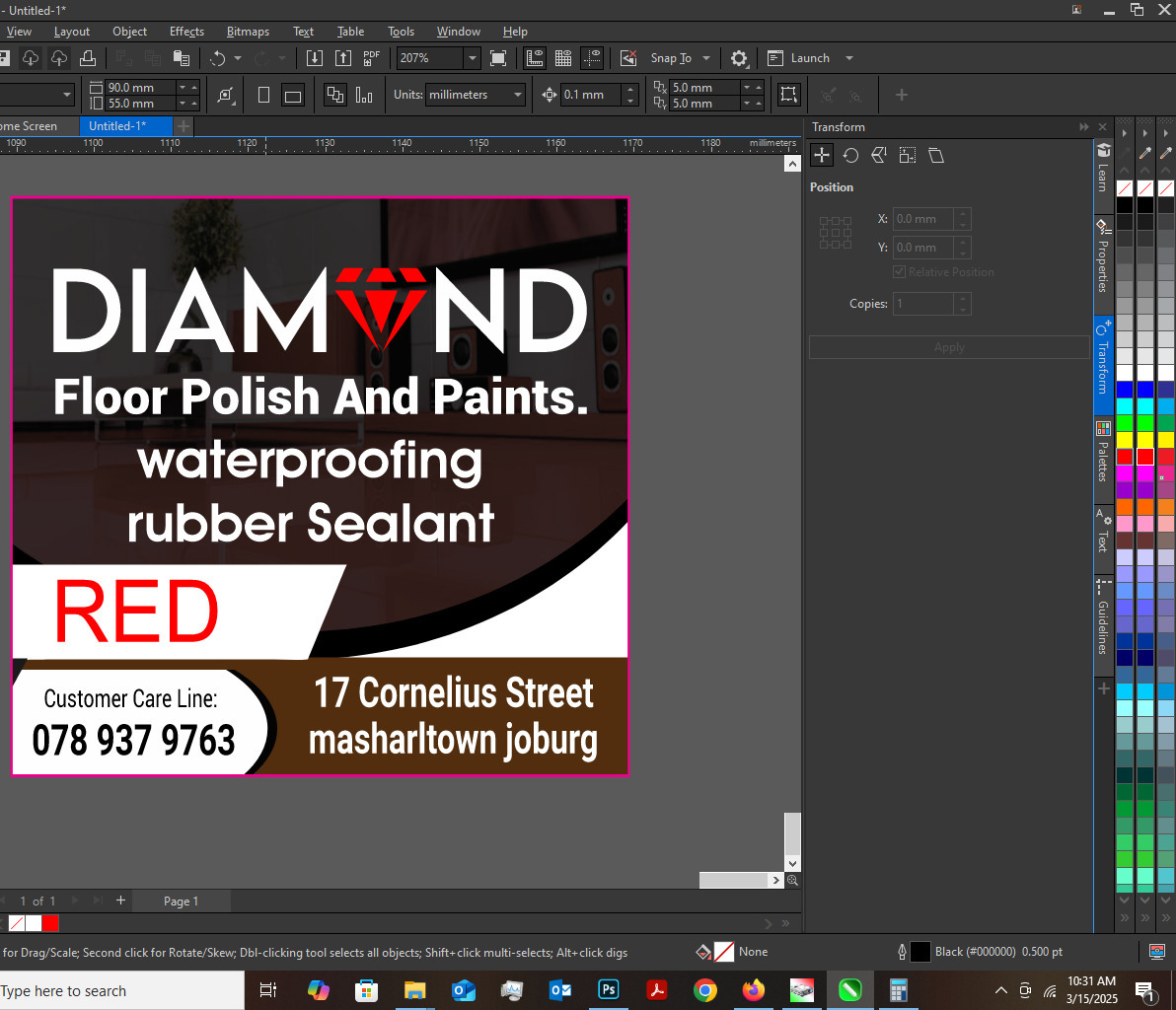Click the Launch button
Image resolution: width=1176 pixels, height=1010 pixels.
point(809,58)
